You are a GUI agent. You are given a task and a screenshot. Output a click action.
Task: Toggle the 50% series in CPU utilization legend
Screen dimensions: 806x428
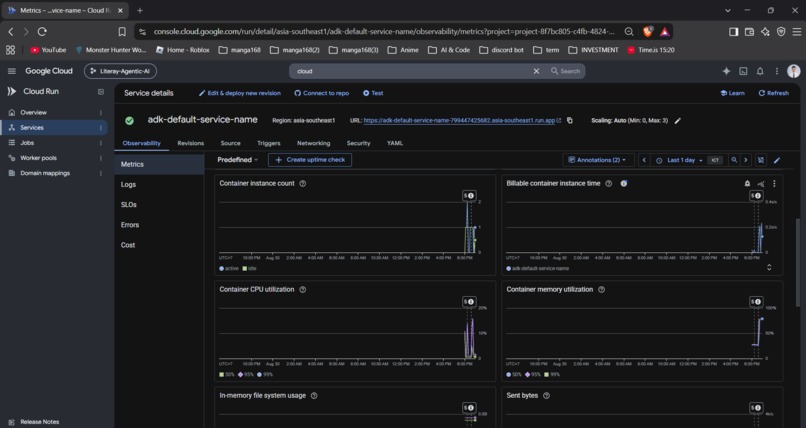coord(227,375)
